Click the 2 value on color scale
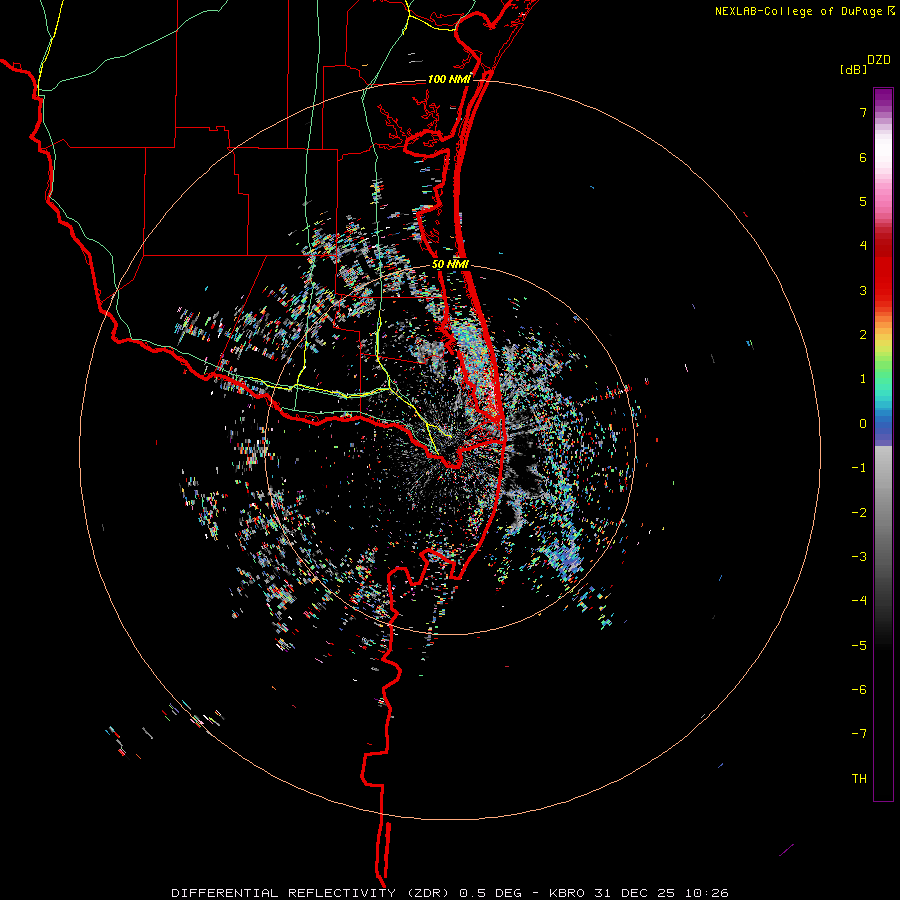The image size is (900, 900). coord(863,334)
